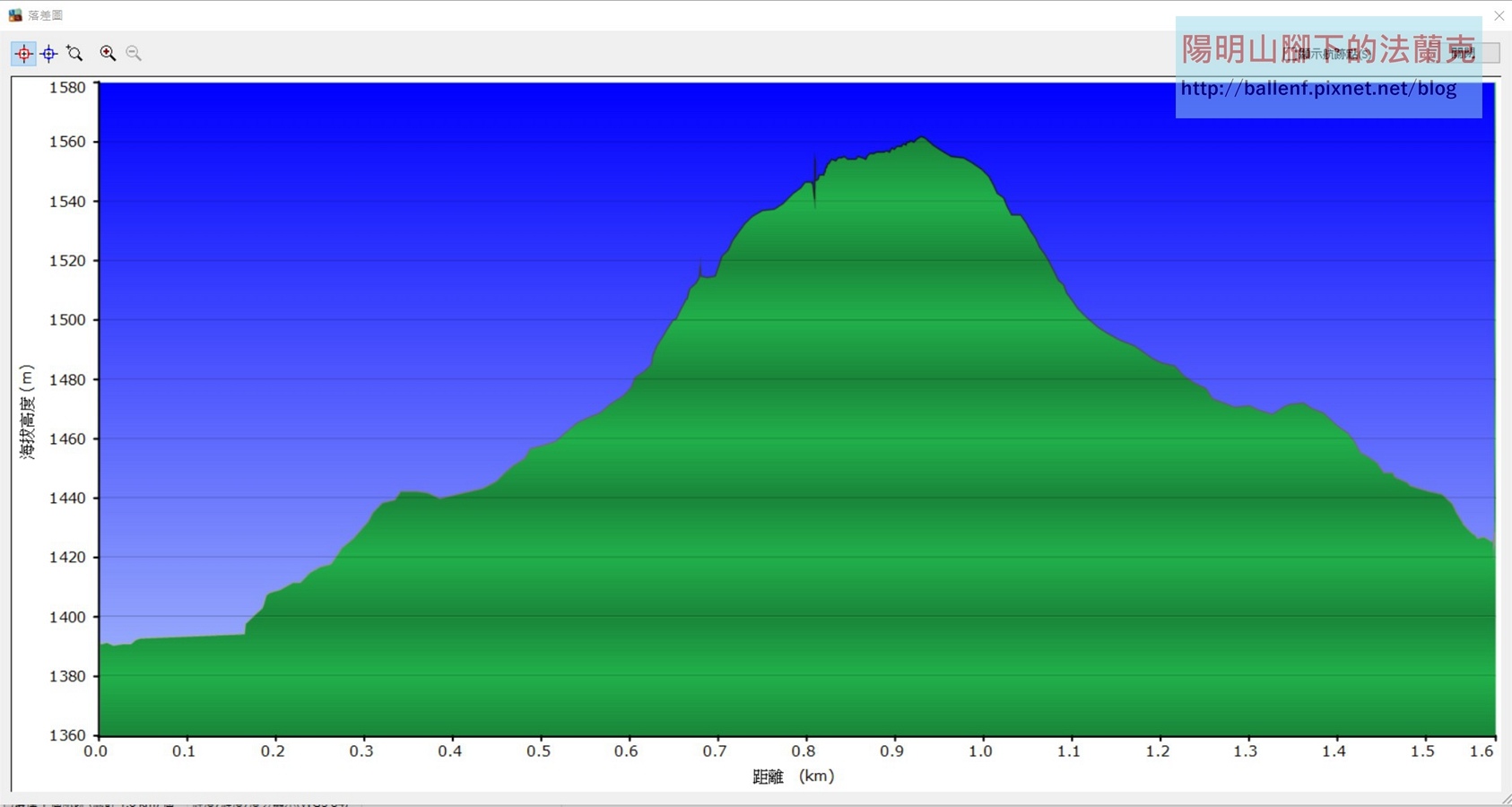Click the 海拔高度 (m) axis title

(x=27, y=412)
